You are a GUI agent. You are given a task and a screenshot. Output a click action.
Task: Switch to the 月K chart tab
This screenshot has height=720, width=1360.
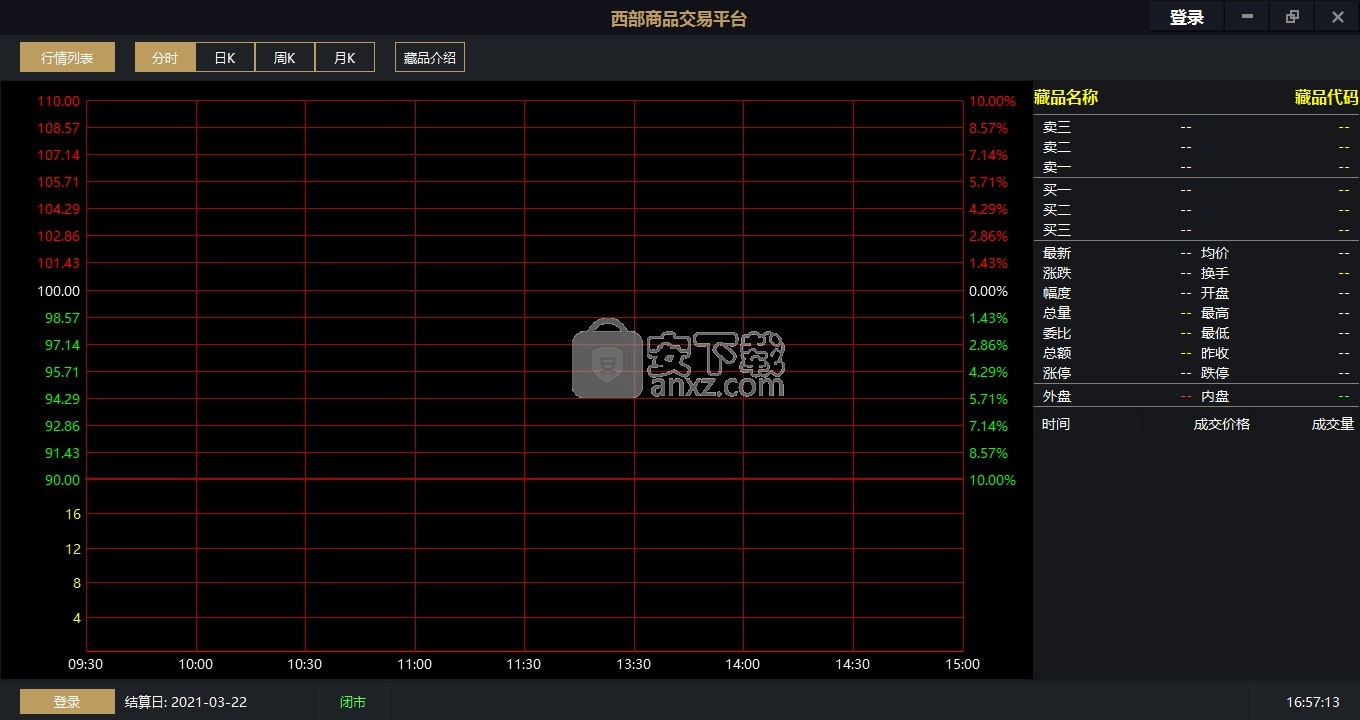(x=345, y=57)
